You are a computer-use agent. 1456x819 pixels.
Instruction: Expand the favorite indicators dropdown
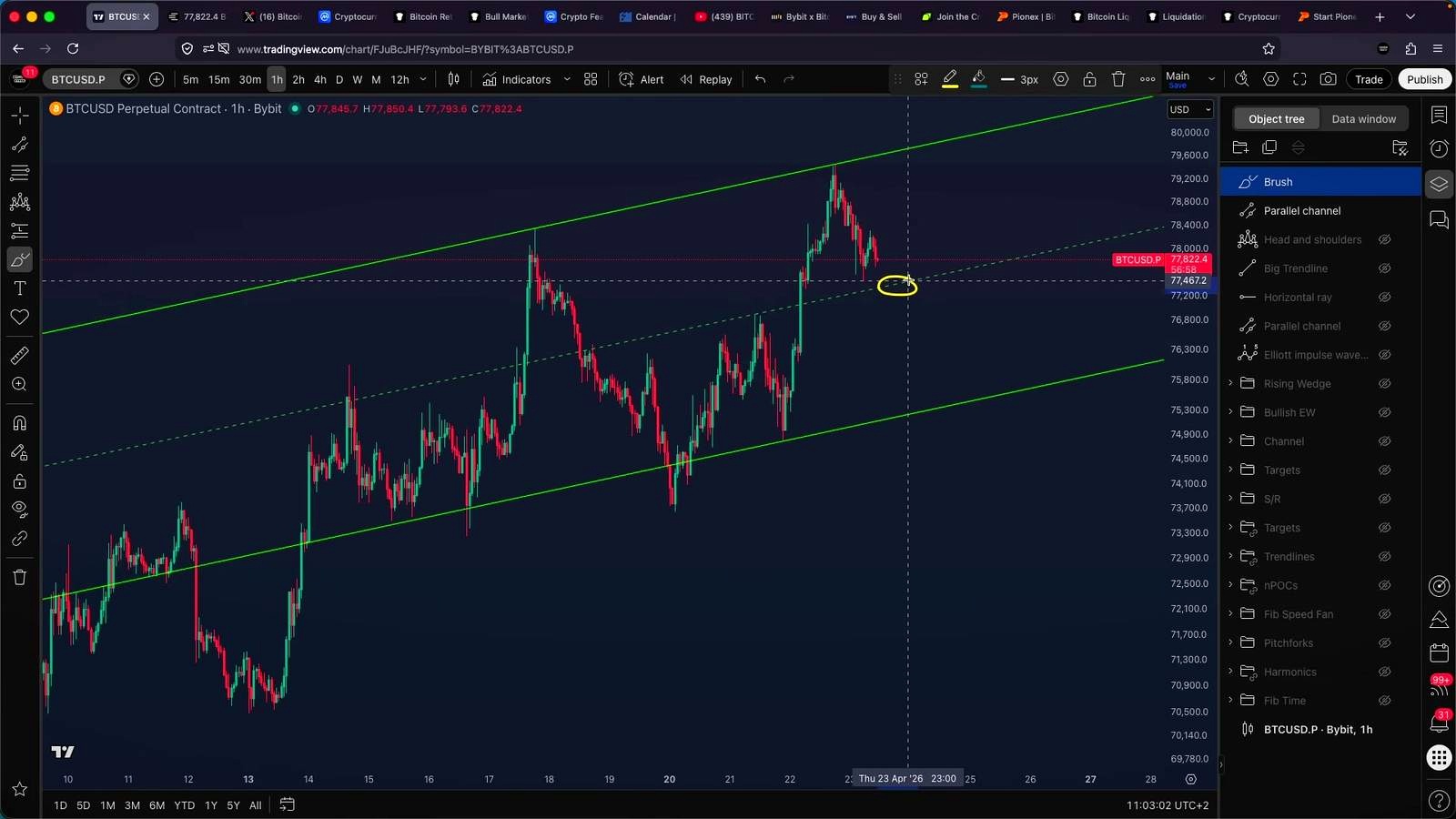[567, 79]
